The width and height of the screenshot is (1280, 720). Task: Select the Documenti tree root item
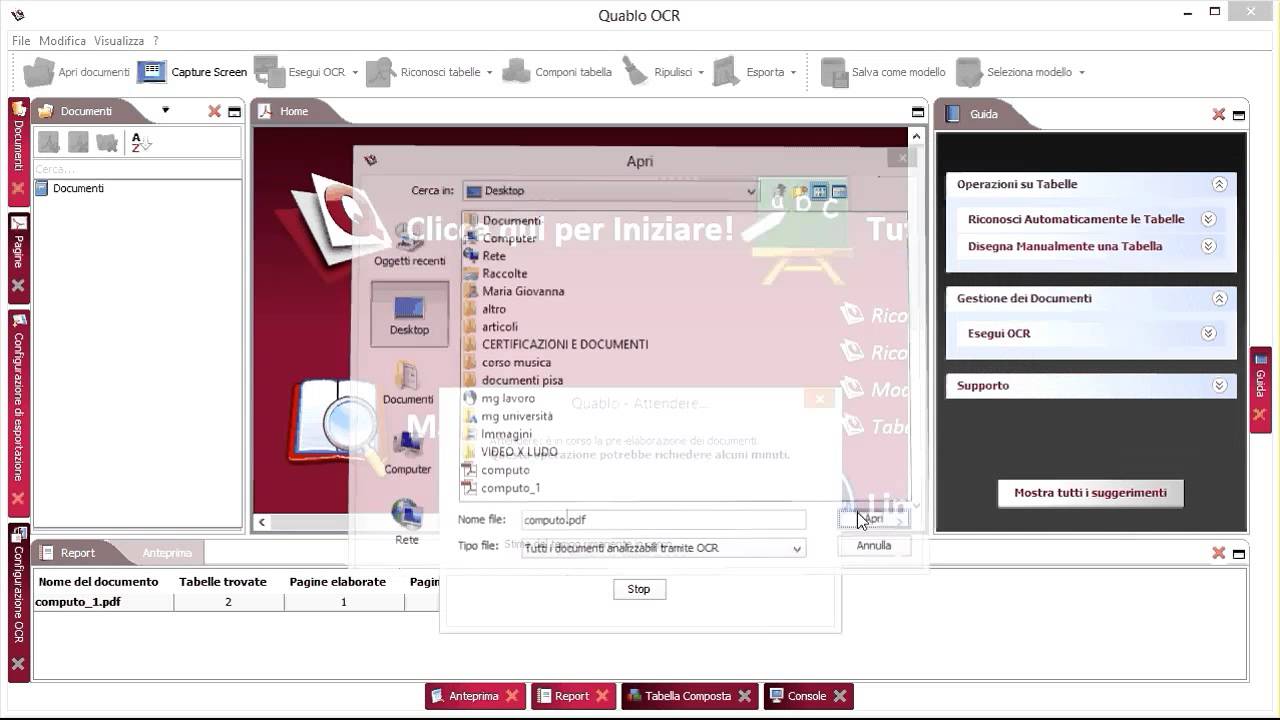pos(78,188)
